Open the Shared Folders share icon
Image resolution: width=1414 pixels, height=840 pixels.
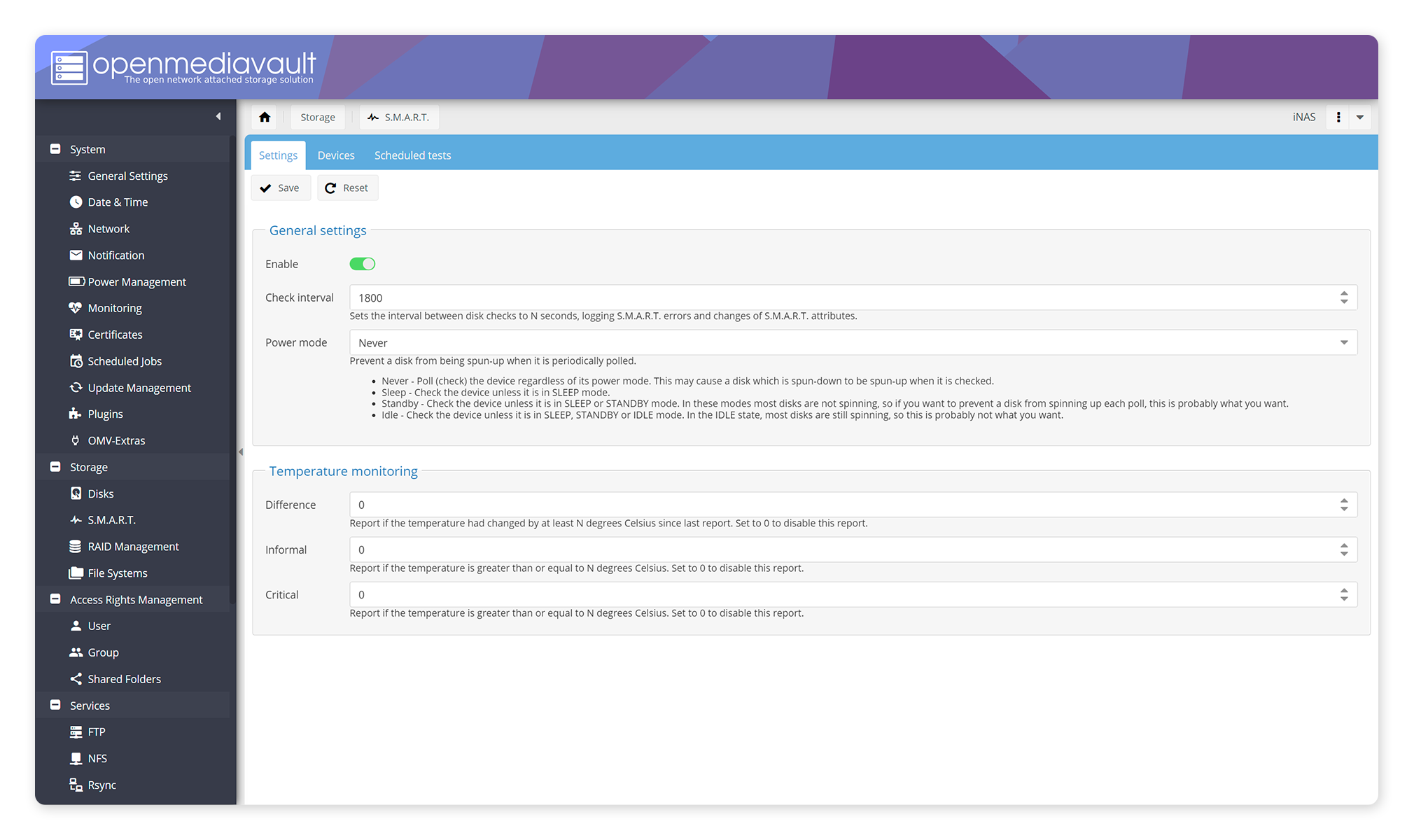point(76,679)
